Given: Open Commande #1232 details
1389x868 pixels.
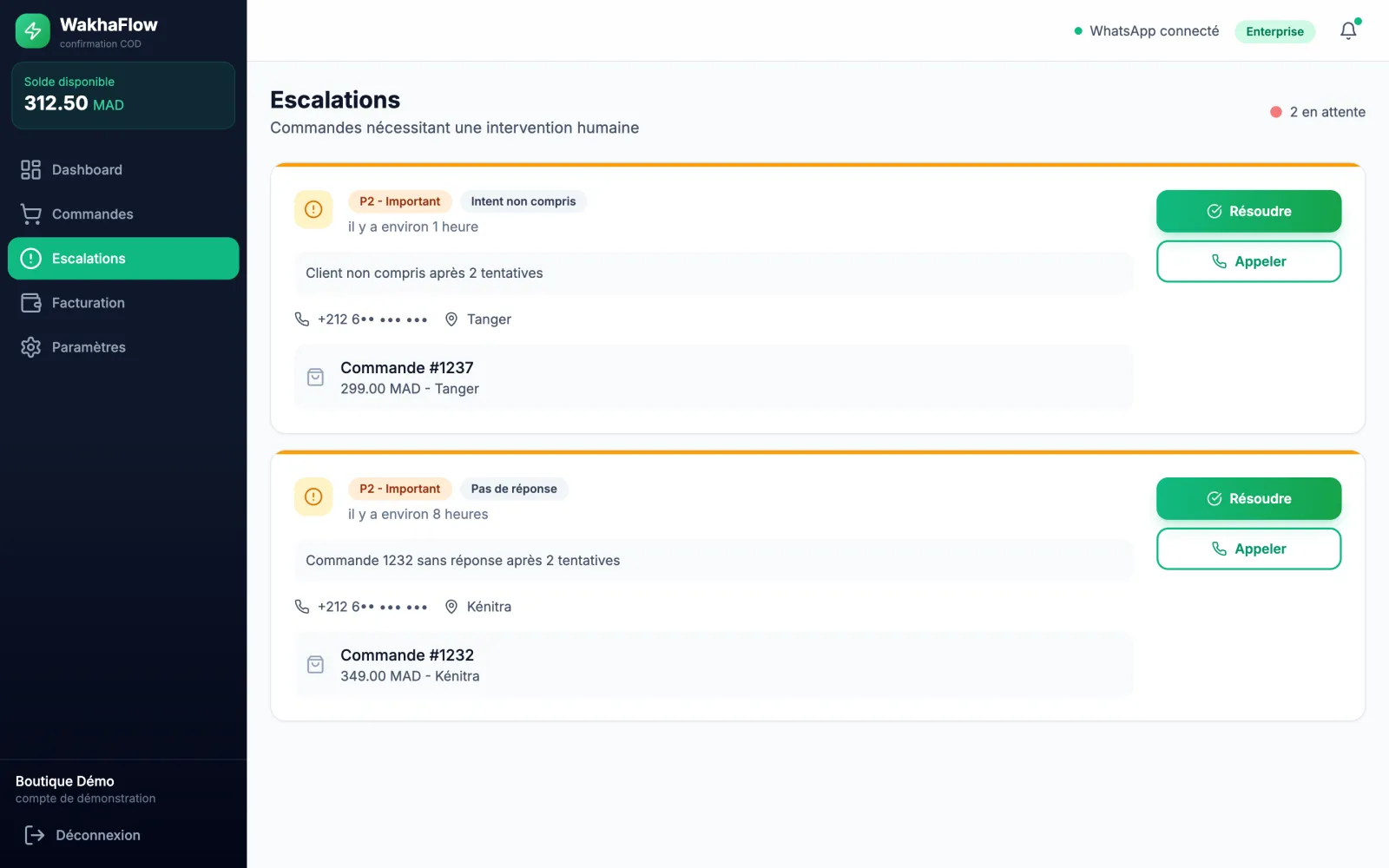Looking at the screenshot, I should point(714,665).
